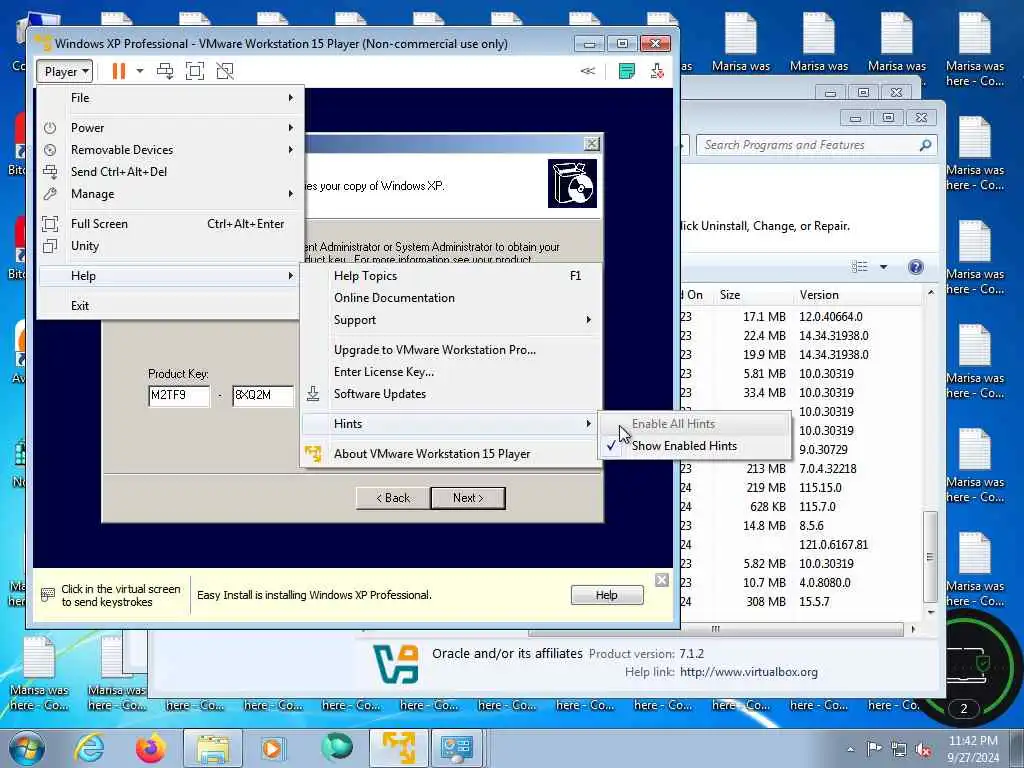
Task: Expand the power options arrow beside pause
Action: [x=140, y=71]
